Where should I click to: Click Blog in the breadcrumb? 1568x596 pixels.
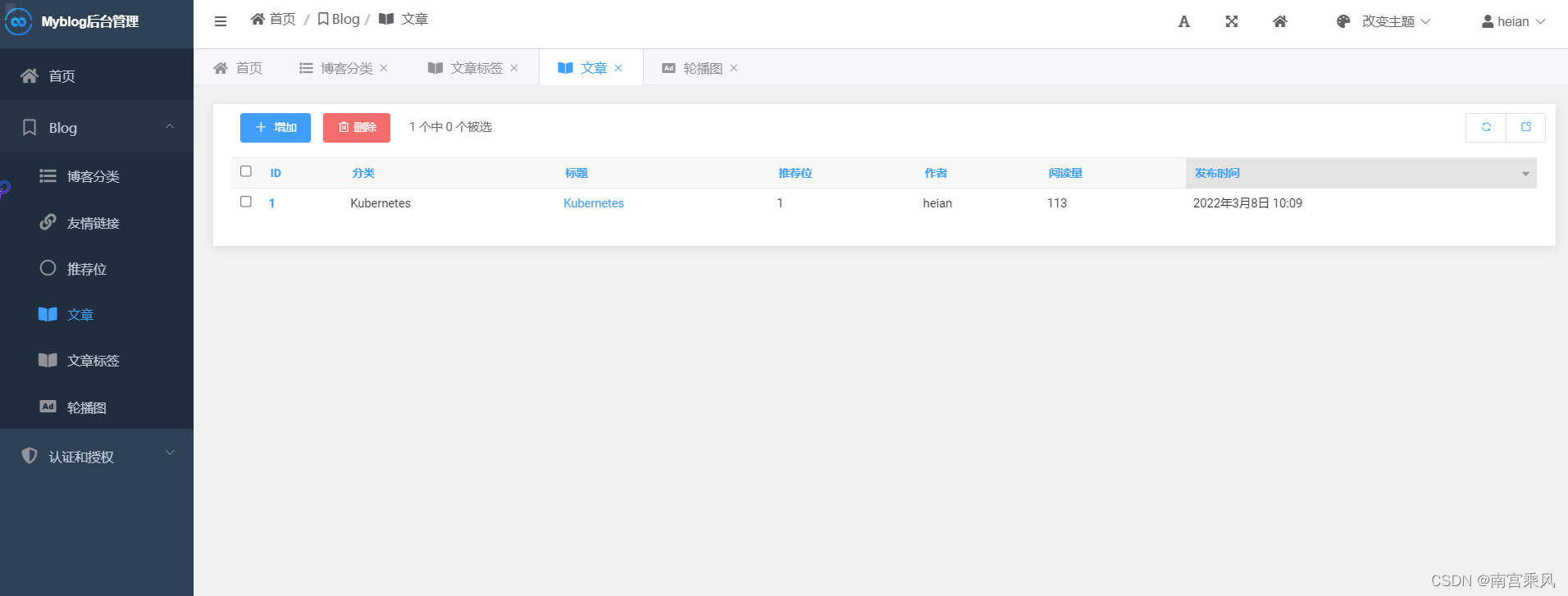coord(339,19)
